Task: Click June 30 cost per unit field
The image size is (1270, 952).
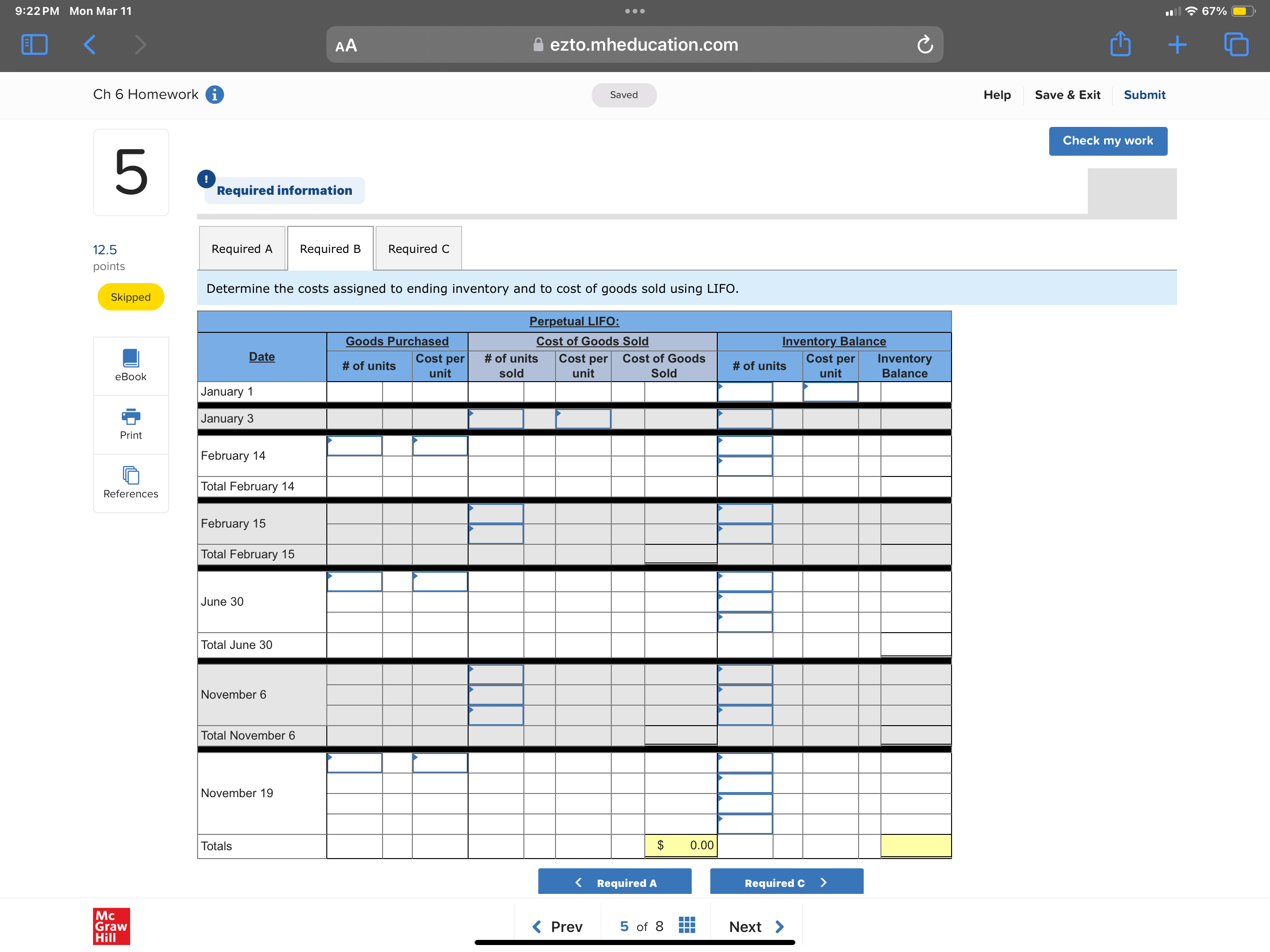Action: click(x=439, y=582)
